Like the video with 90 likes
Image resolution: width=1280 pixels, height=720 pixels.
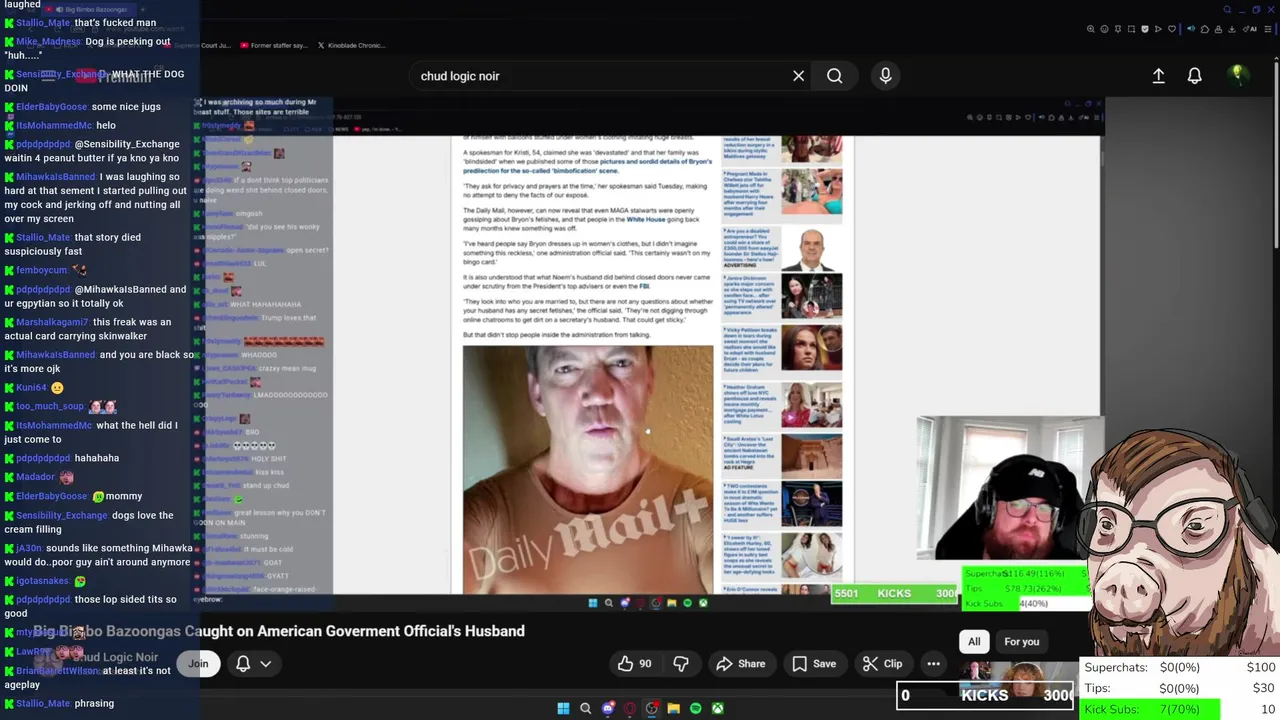point(634,663)
